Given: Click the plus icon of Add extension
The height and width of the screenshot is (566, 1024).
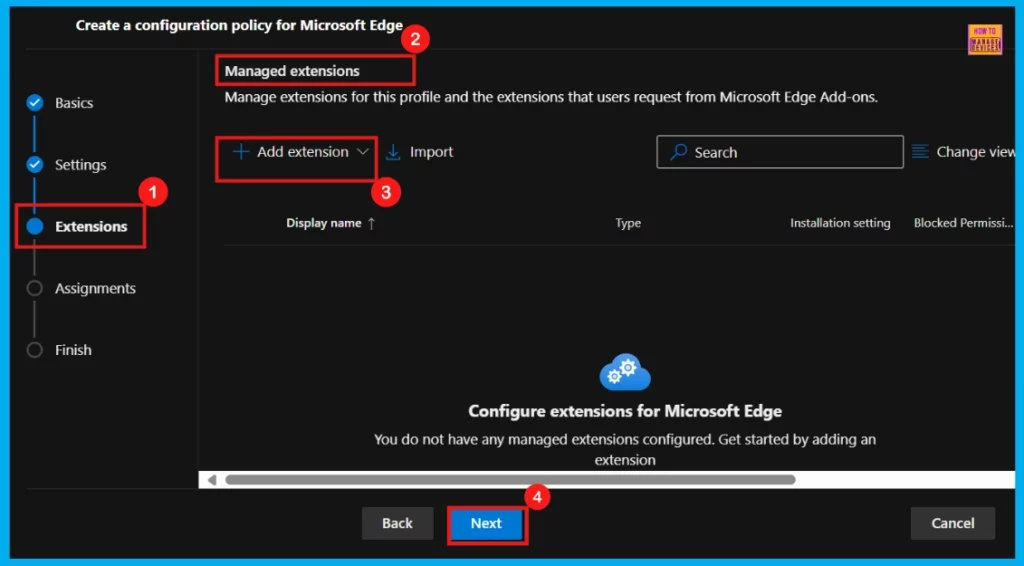Looking at the screenshot, I should [241, 151].
